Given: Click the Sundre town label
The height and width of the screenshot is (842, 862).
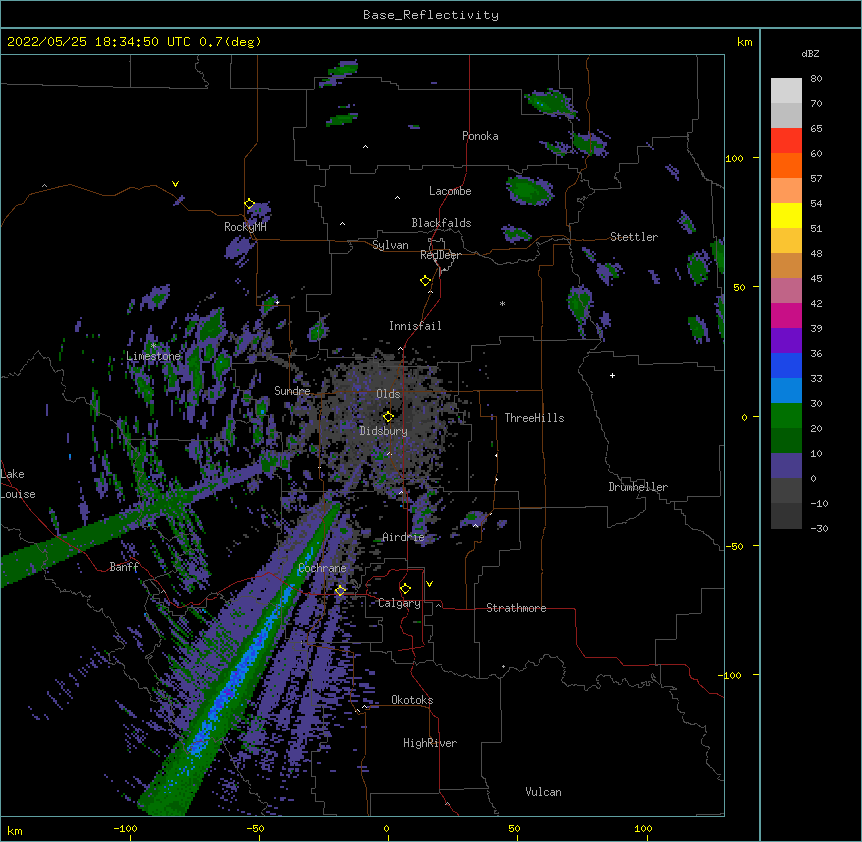Looking at the screenshot, I should coord(292,391).
